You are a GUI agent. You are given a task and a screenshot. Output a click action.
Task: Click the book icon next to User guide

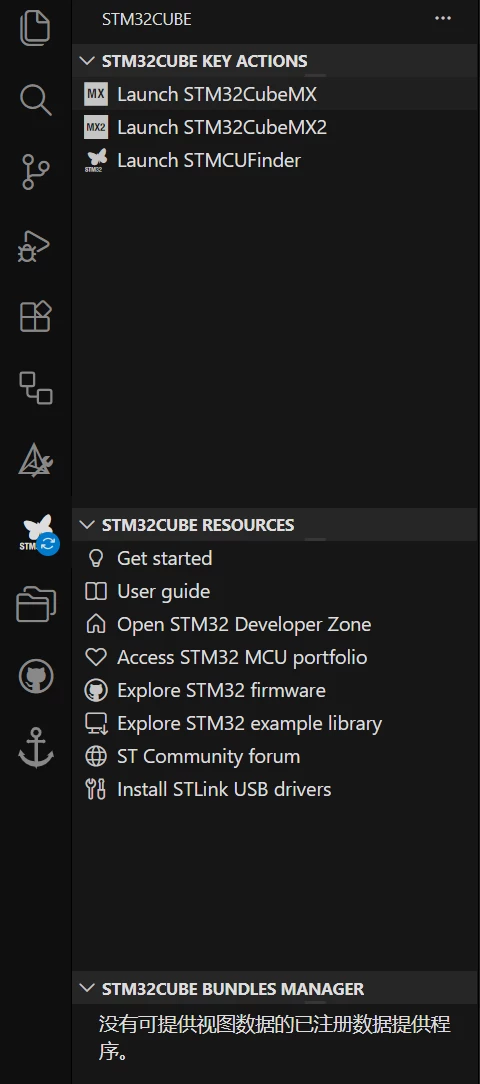[95, 591]
